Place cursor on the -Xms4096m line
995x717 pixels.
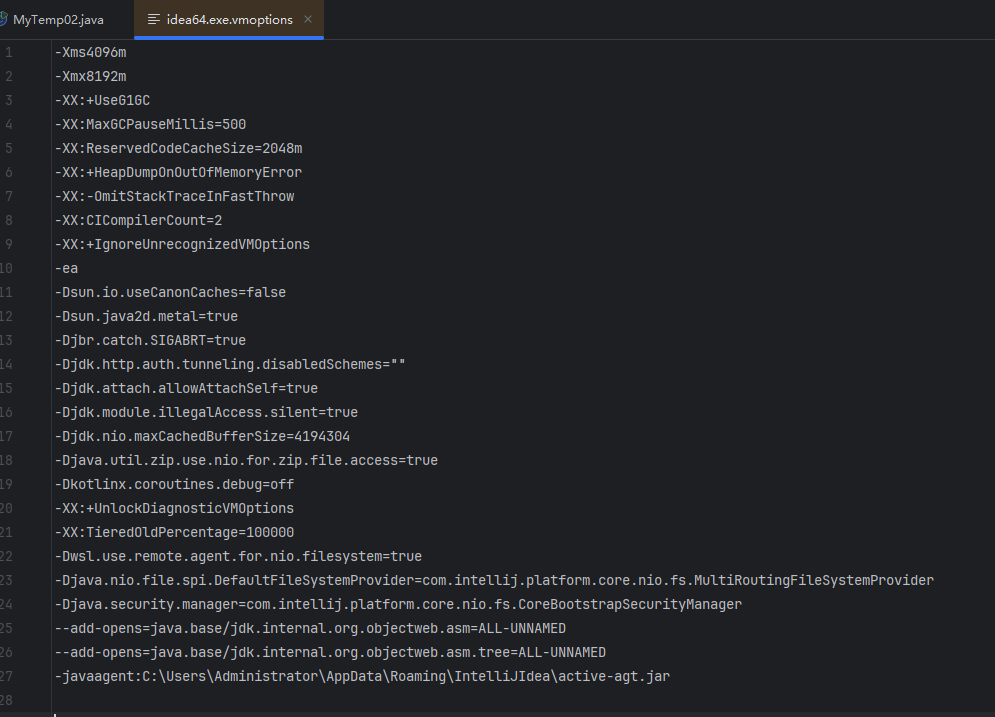pyautogui.click(x=91, y=52)
